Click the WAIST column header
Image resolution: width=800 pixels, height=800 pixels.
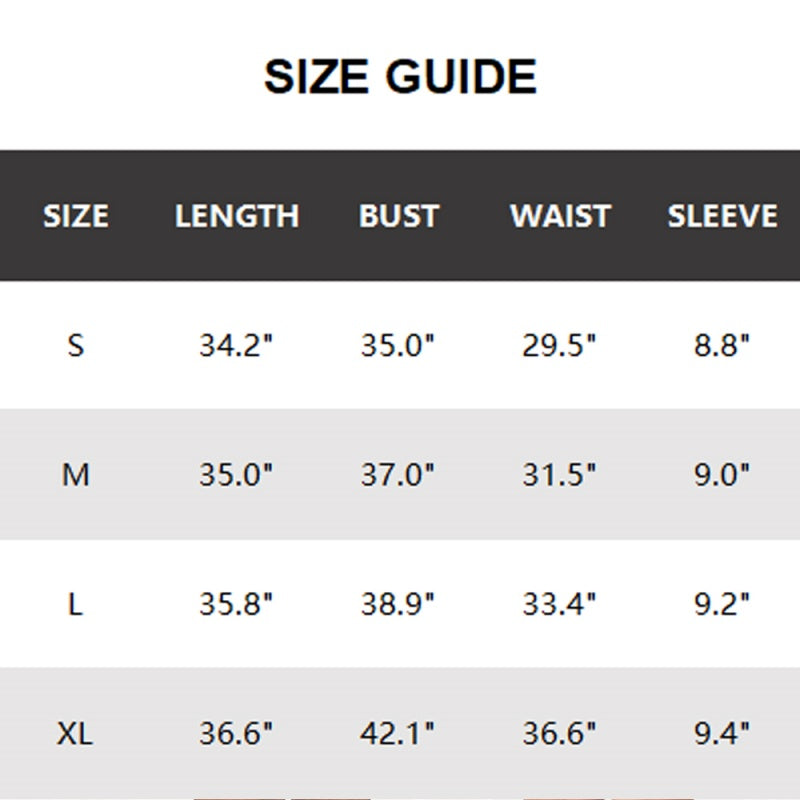tap(560, 216)
